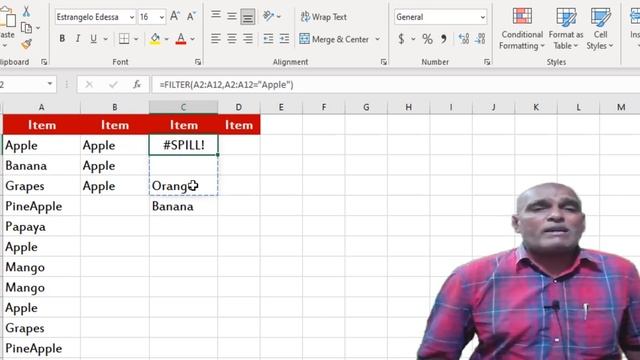Toggle Bold formatting

click(62, 39)
